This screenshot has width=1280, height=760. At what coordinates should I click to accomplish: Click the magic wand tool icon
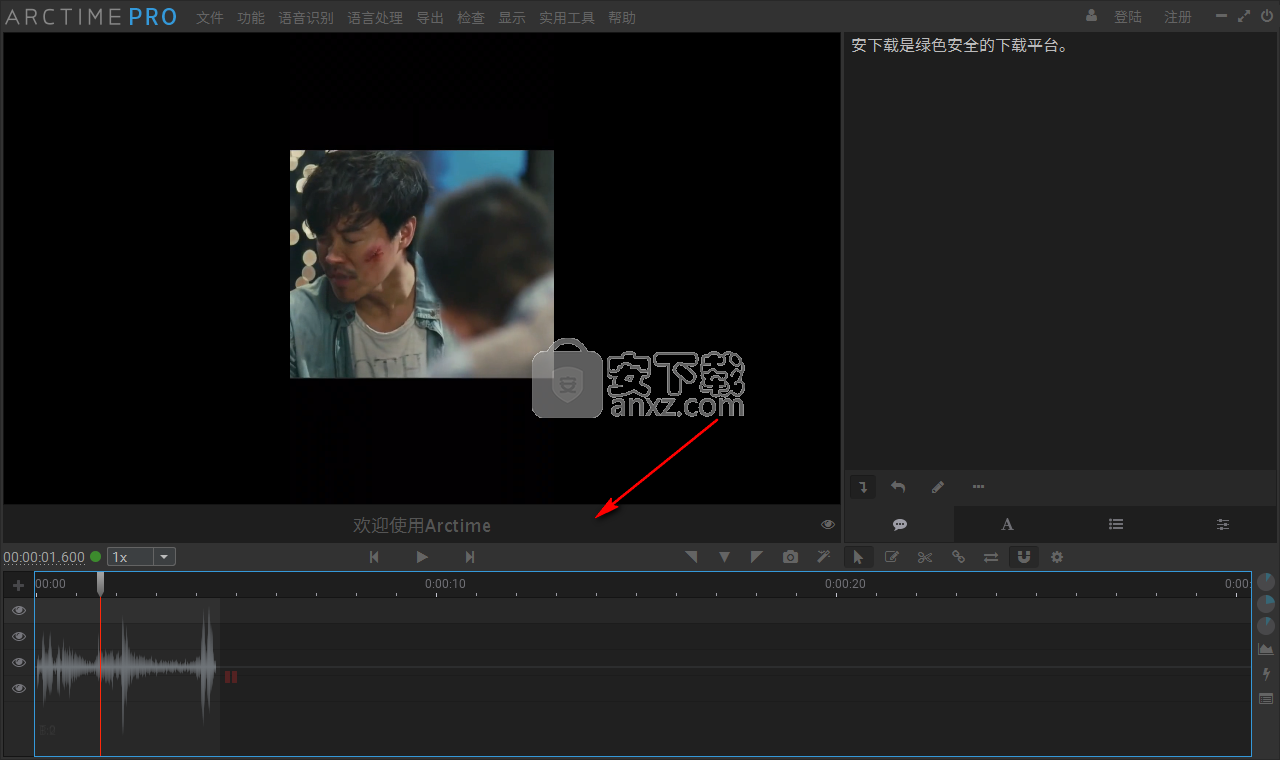tap(824, 557)
